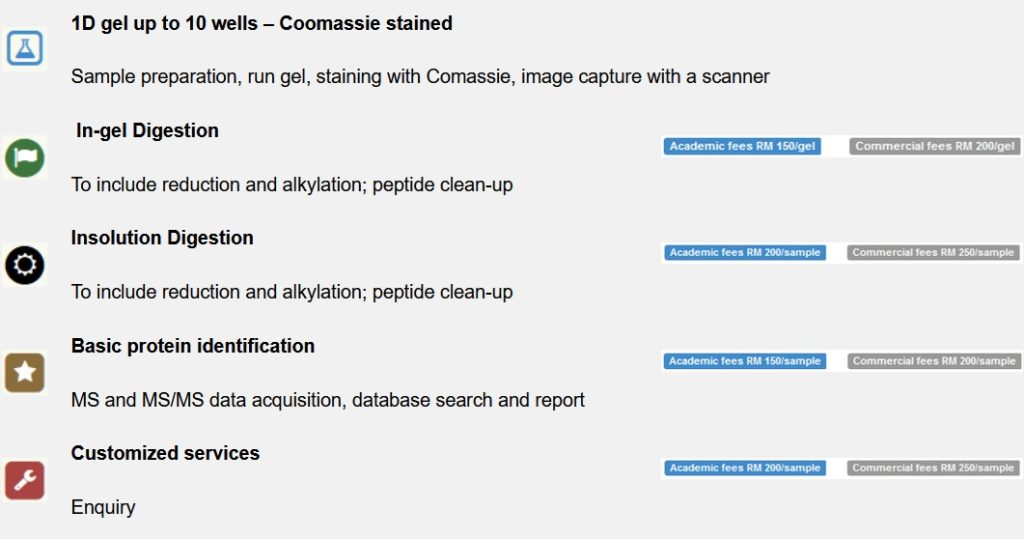Select the In-gel Digestion heading

(147, 131)
